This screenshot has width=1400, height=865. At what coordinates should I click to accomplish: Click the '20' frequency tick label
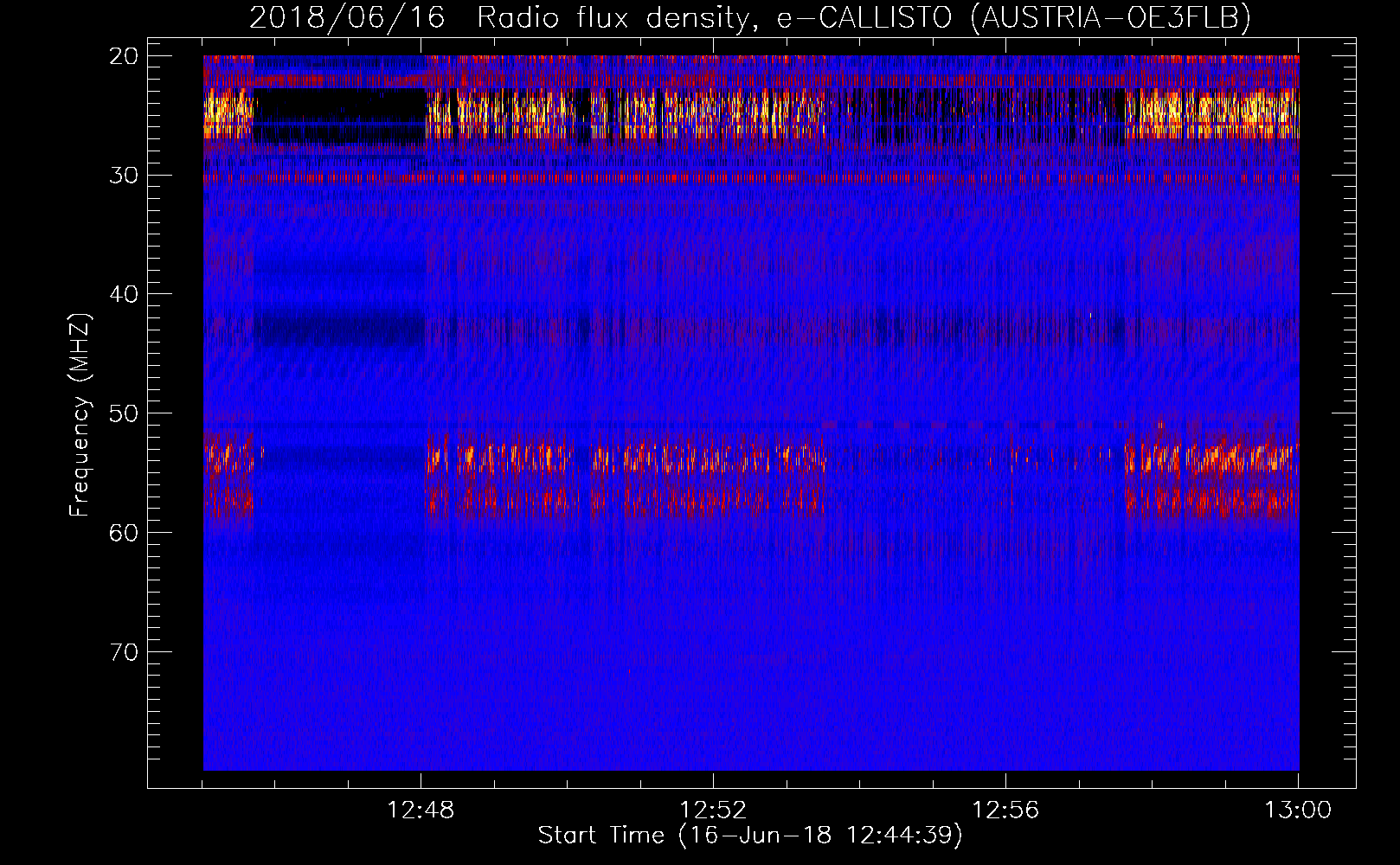click(x=125, y=56)
